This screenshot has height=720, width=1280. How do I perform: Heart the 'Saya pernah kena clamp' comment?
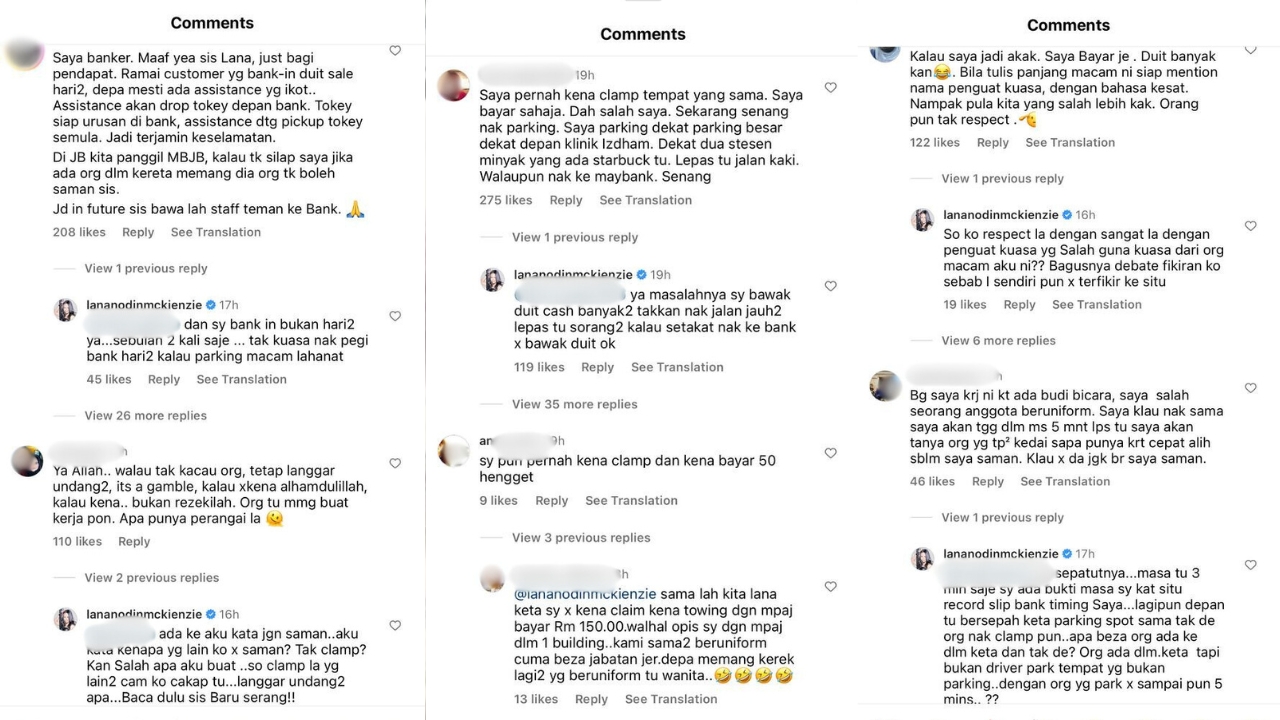(830, 88)
